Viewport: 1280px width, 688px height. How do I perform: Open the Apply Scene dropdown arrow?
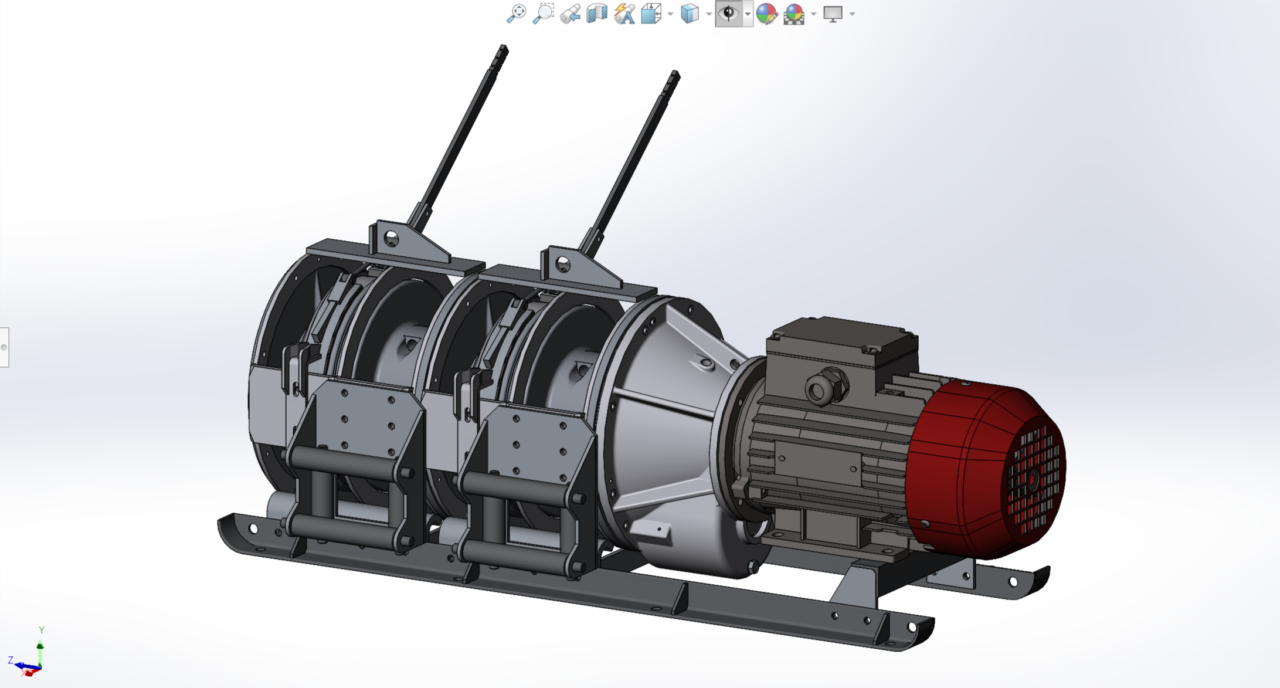click(x=813, y=15)
